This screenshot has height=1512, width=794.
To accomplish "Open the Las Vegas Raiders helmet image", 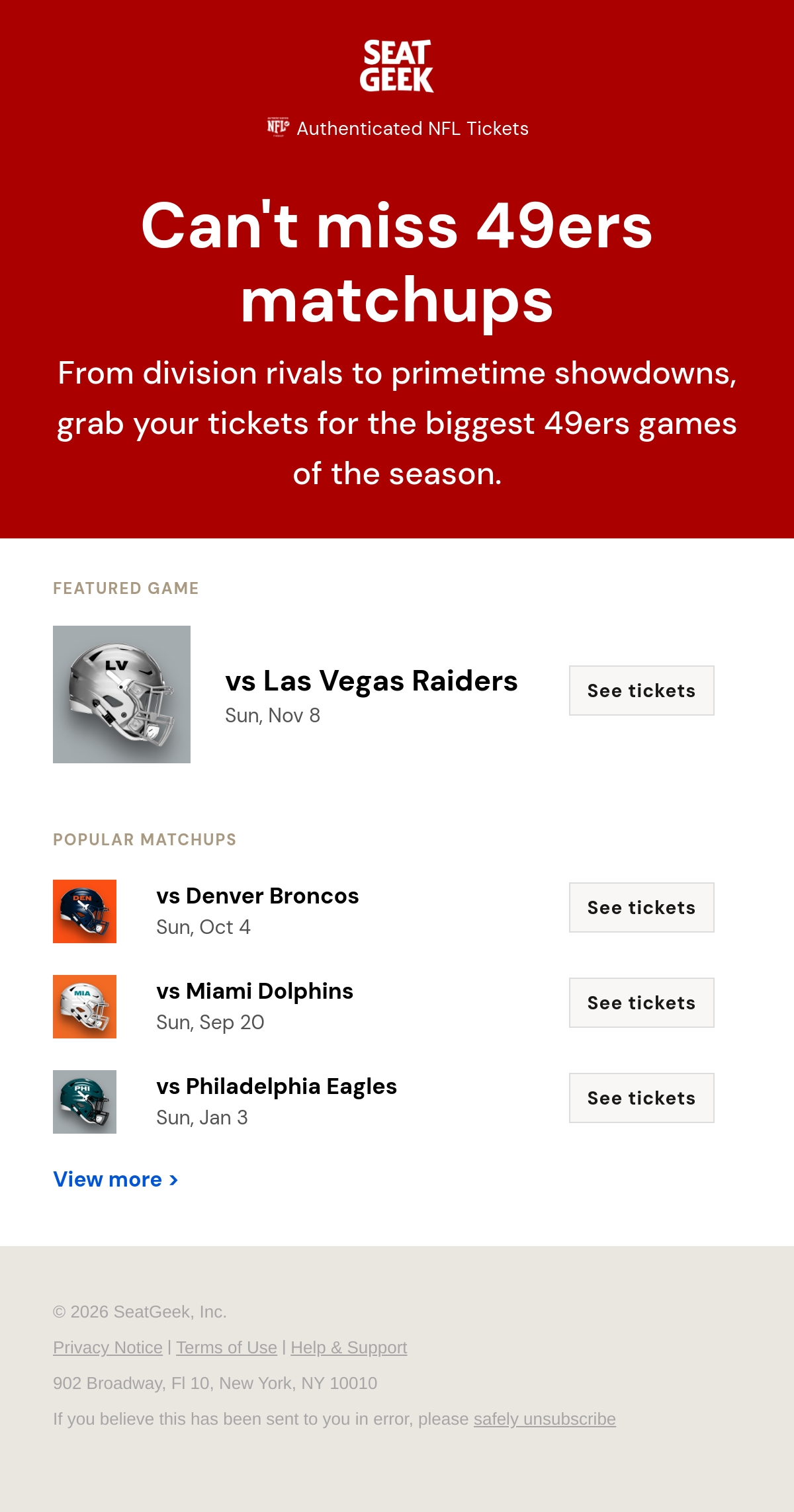I will [122, 694].
